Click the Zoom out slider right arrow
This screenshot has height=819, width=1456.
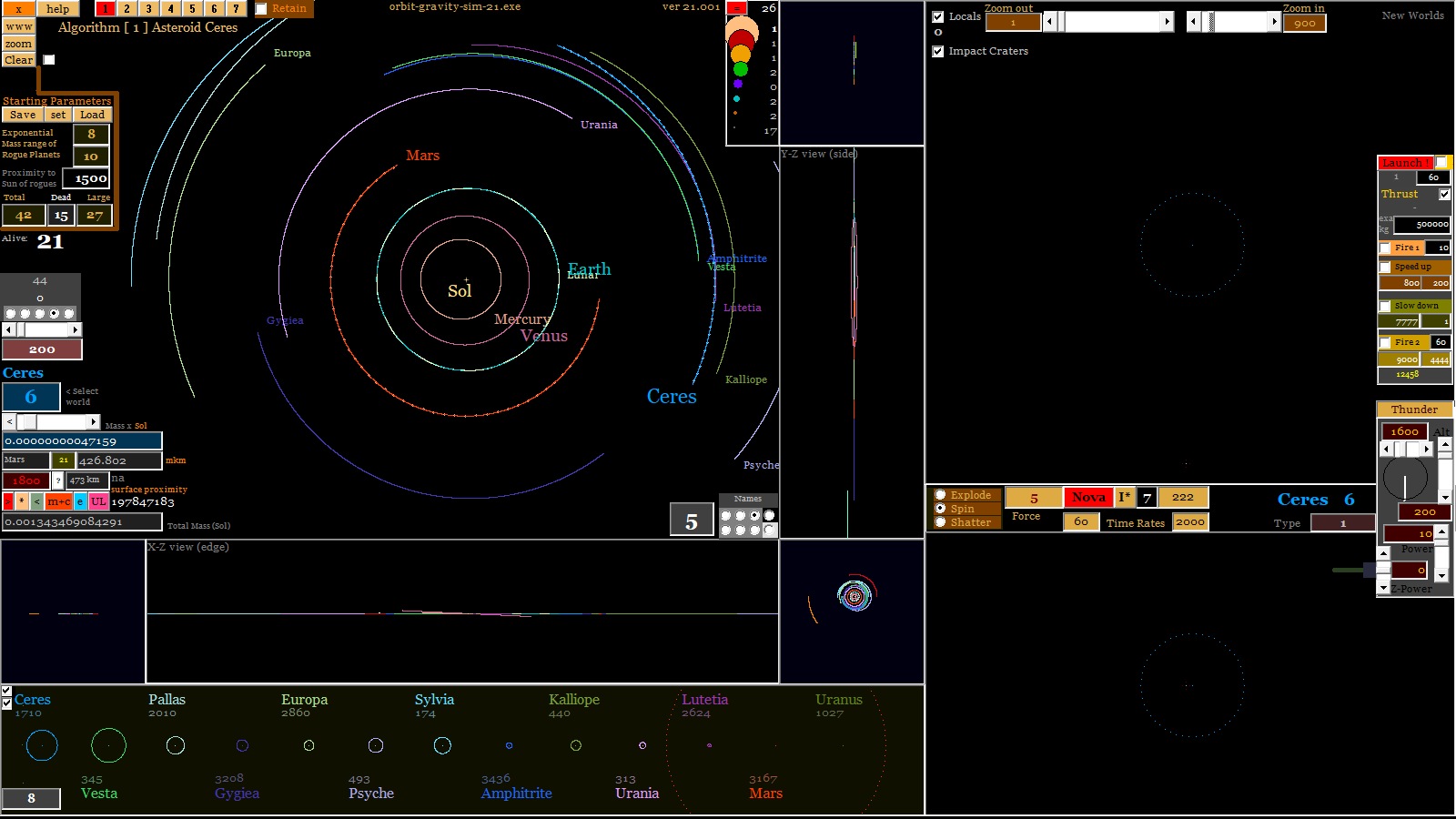click(1167, 21)
